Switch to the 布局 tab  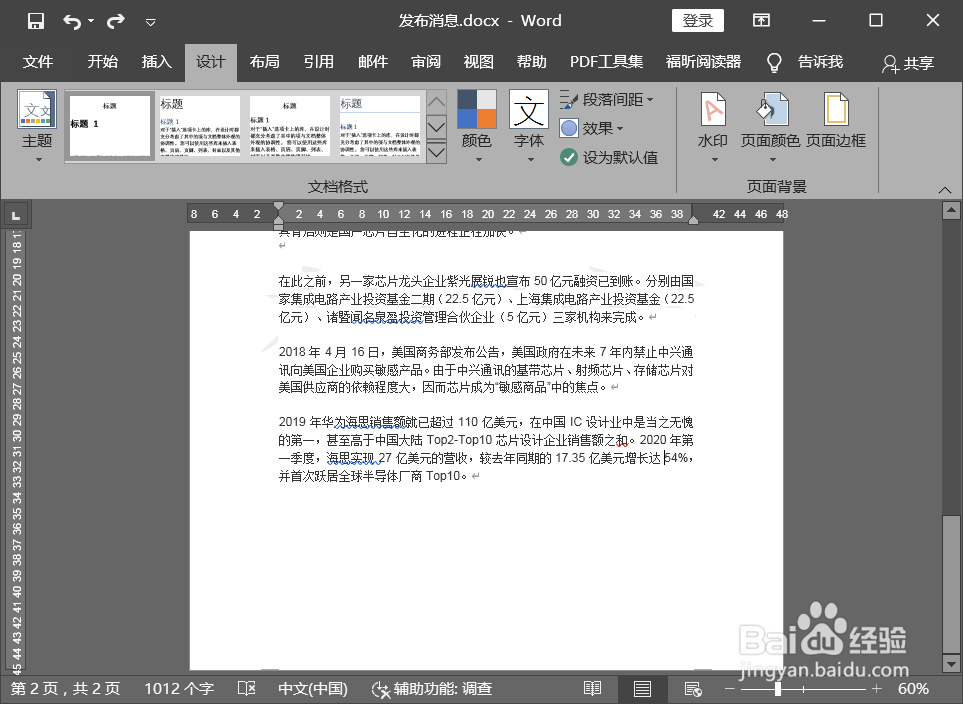[x=265, y=62]
